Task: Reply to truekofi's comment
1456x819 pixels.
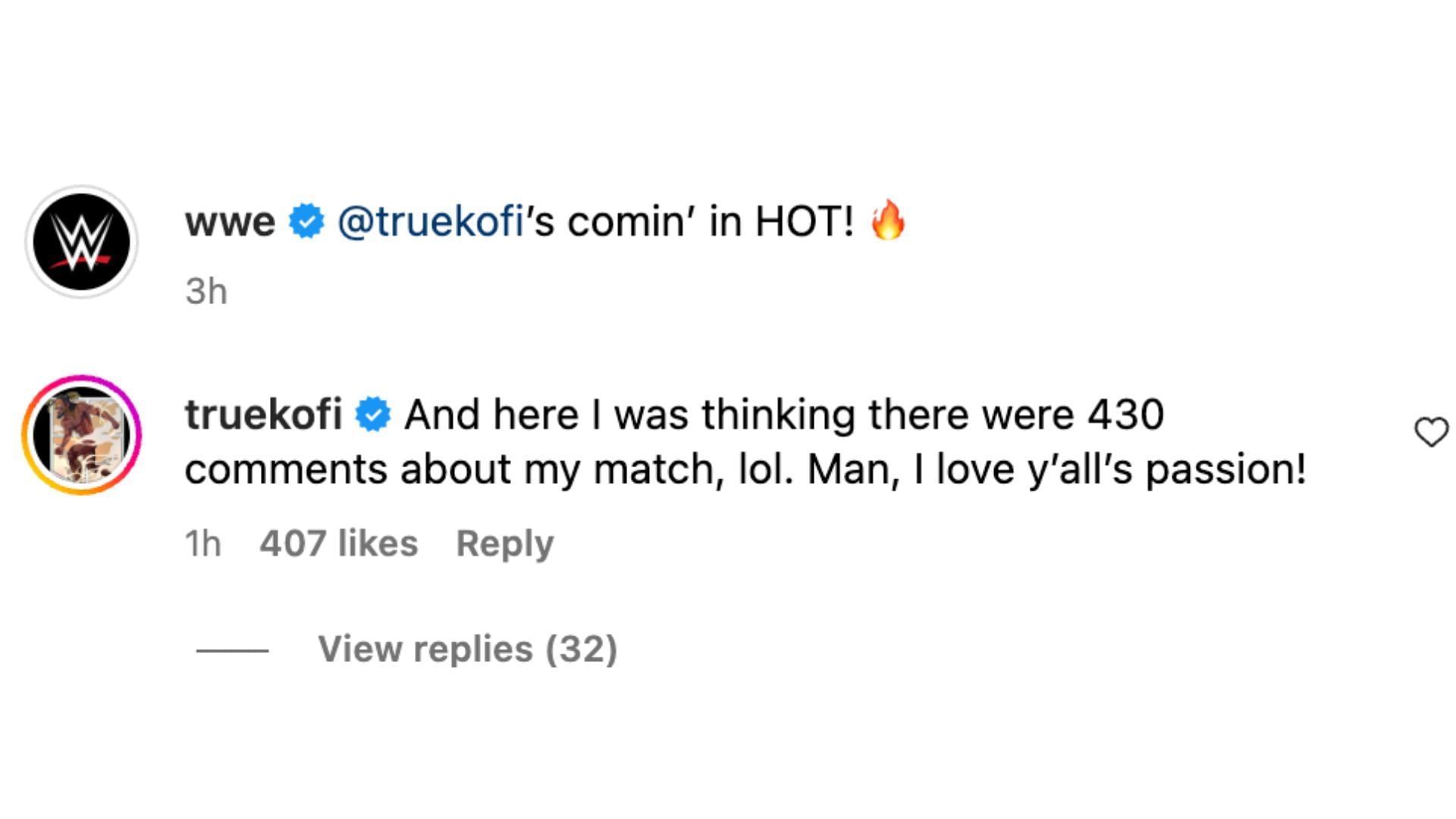Action: [x=504, y=544]
